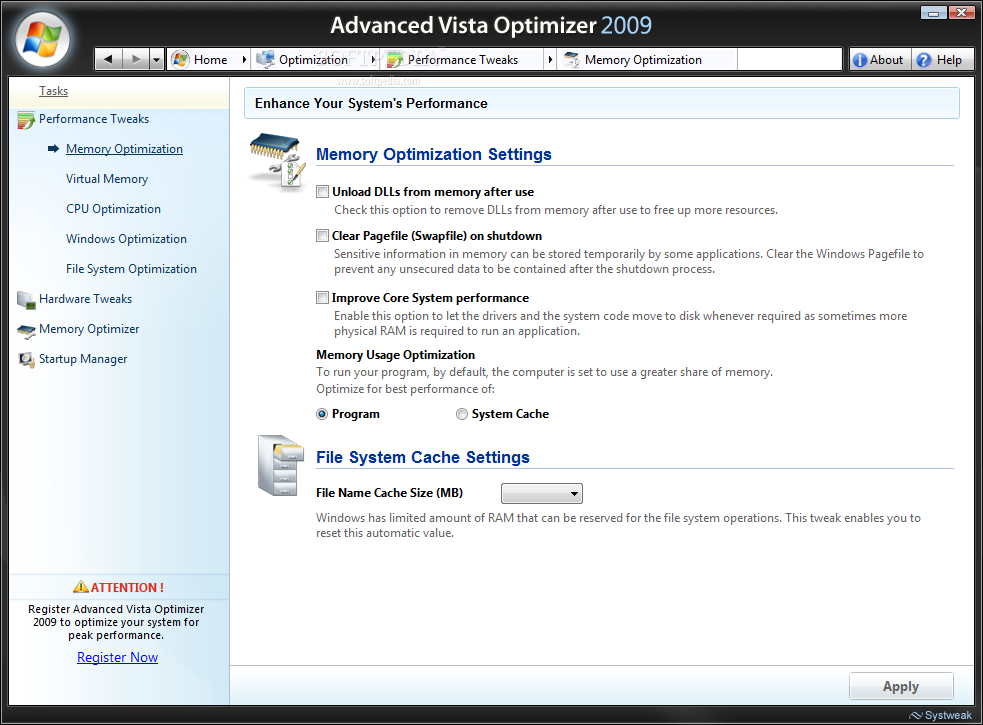Expand the arrow after Performance Tweaks breadcrumb
Screen dimensions: 983x725
click(550, 60)
